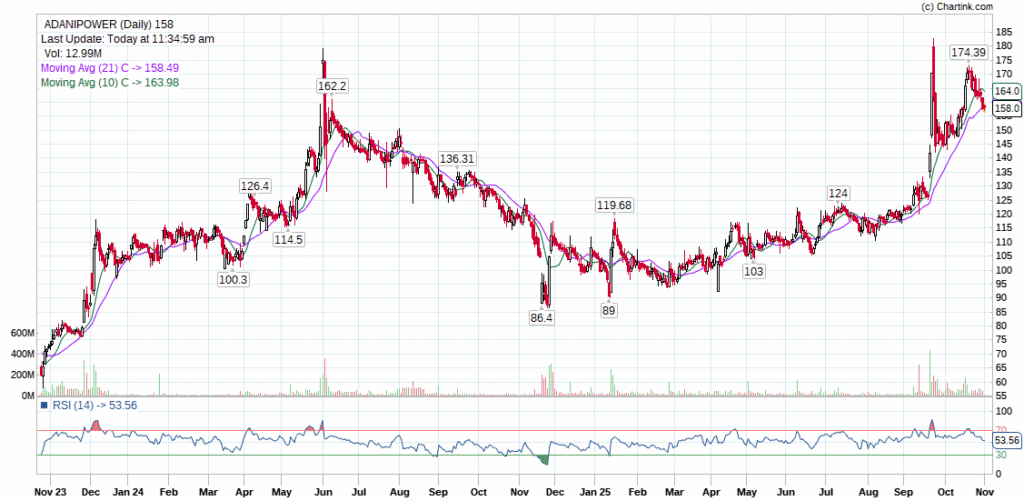The image size is (1024, 501).
Task: Click the Nov 23 date axis label
Action: click(50, 490)
